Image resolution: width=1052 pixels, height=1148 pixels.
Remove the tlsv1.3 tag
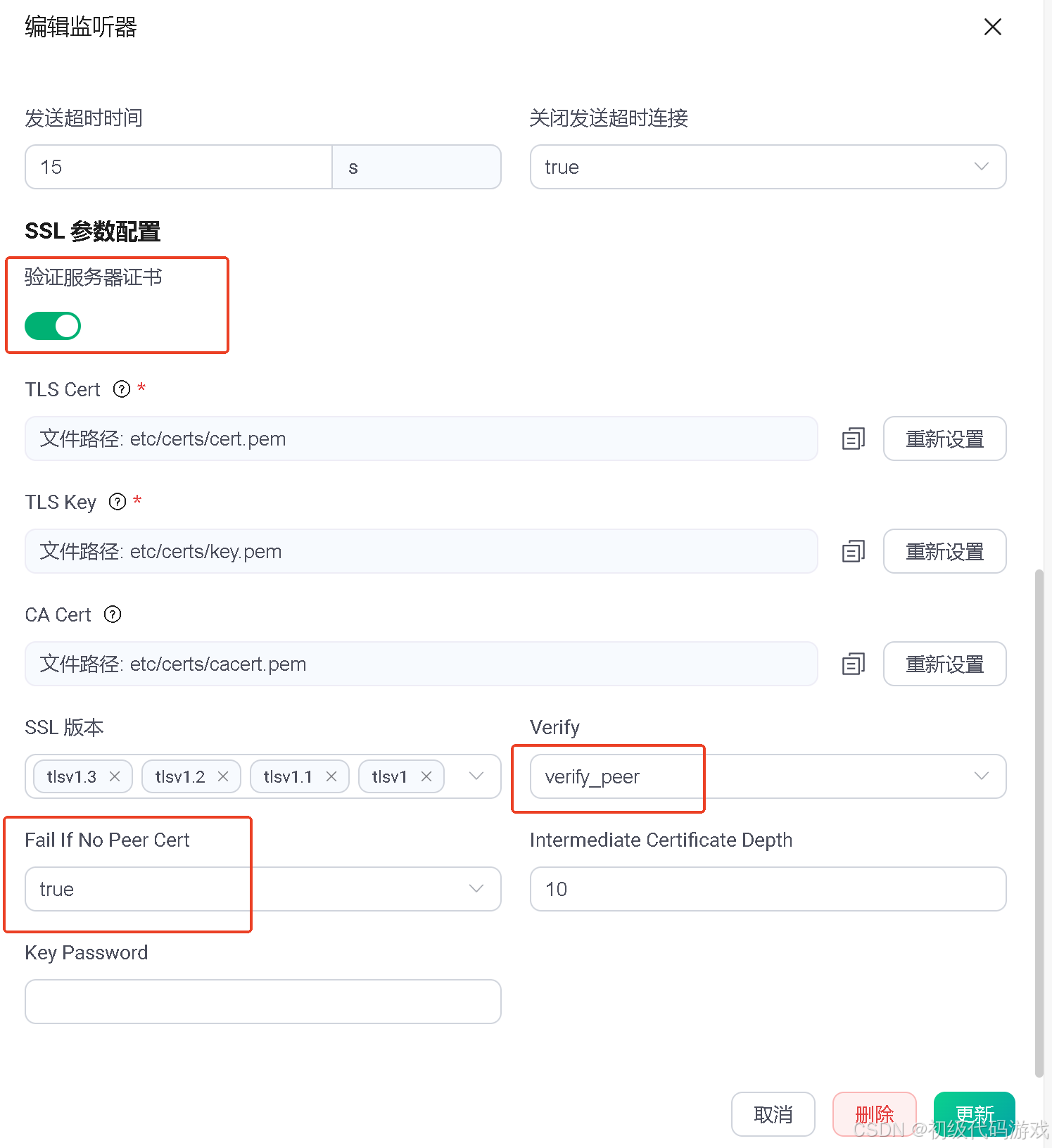click(x=115, y=776)
